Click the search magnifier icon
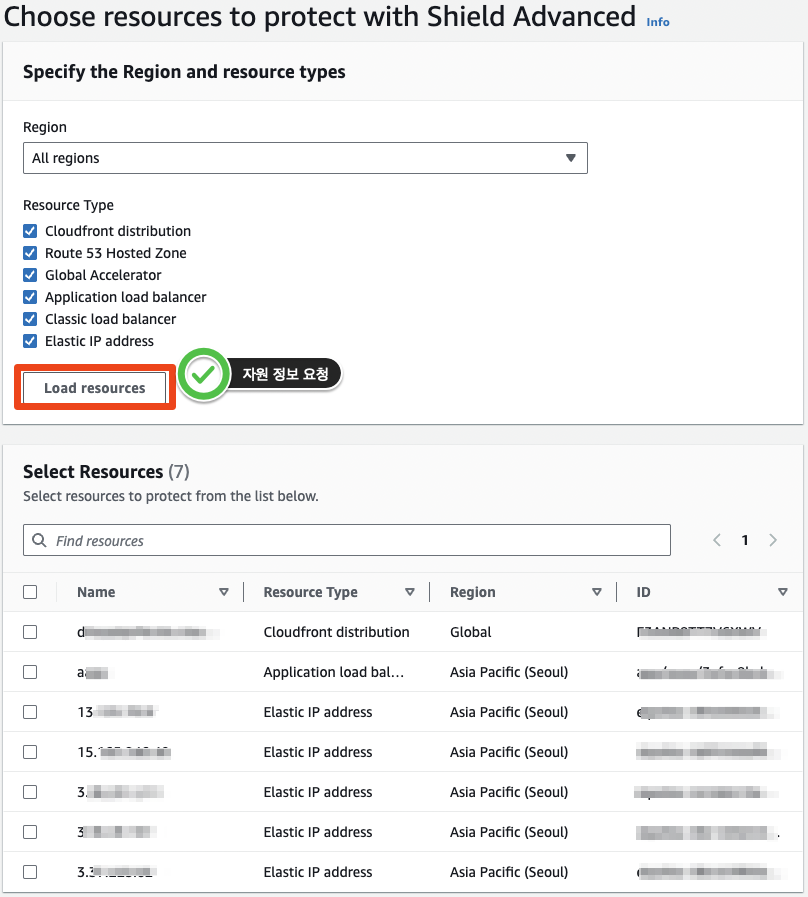The width and height of the screenshot is (808, 897). pos(39,540)
